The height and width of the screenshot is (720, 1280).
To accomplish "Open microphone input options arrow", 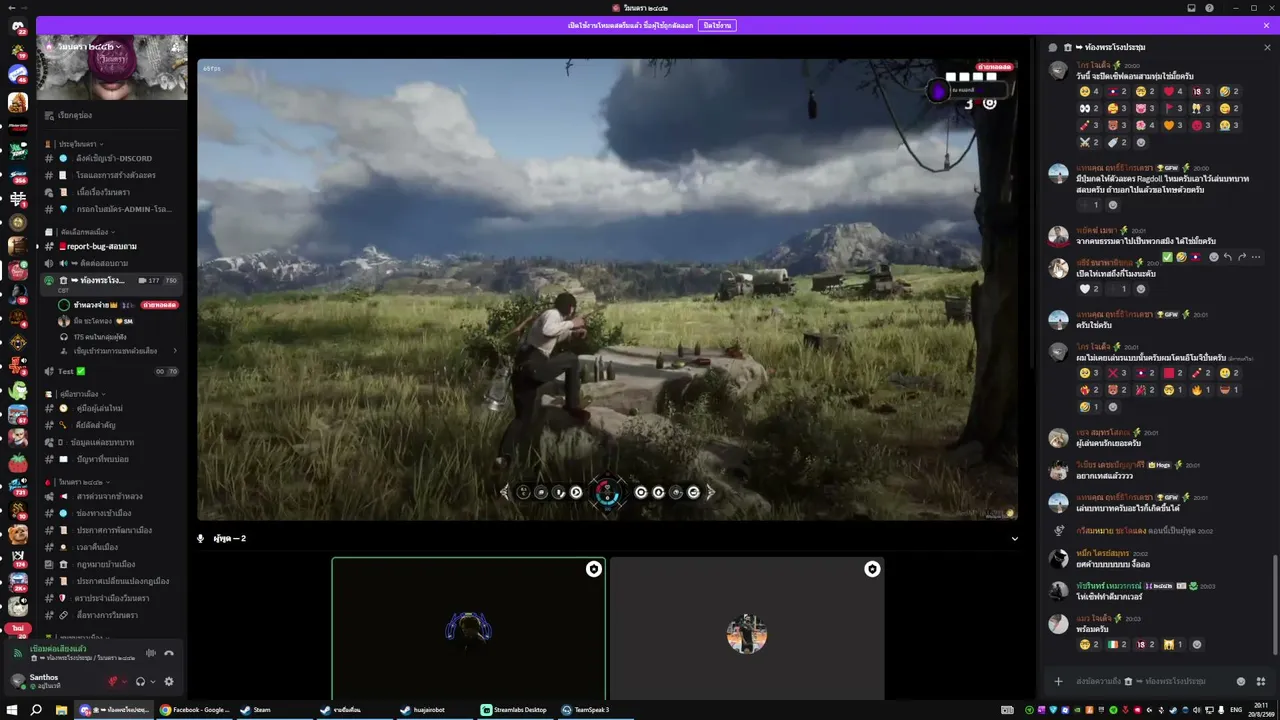I will [124, 682].
